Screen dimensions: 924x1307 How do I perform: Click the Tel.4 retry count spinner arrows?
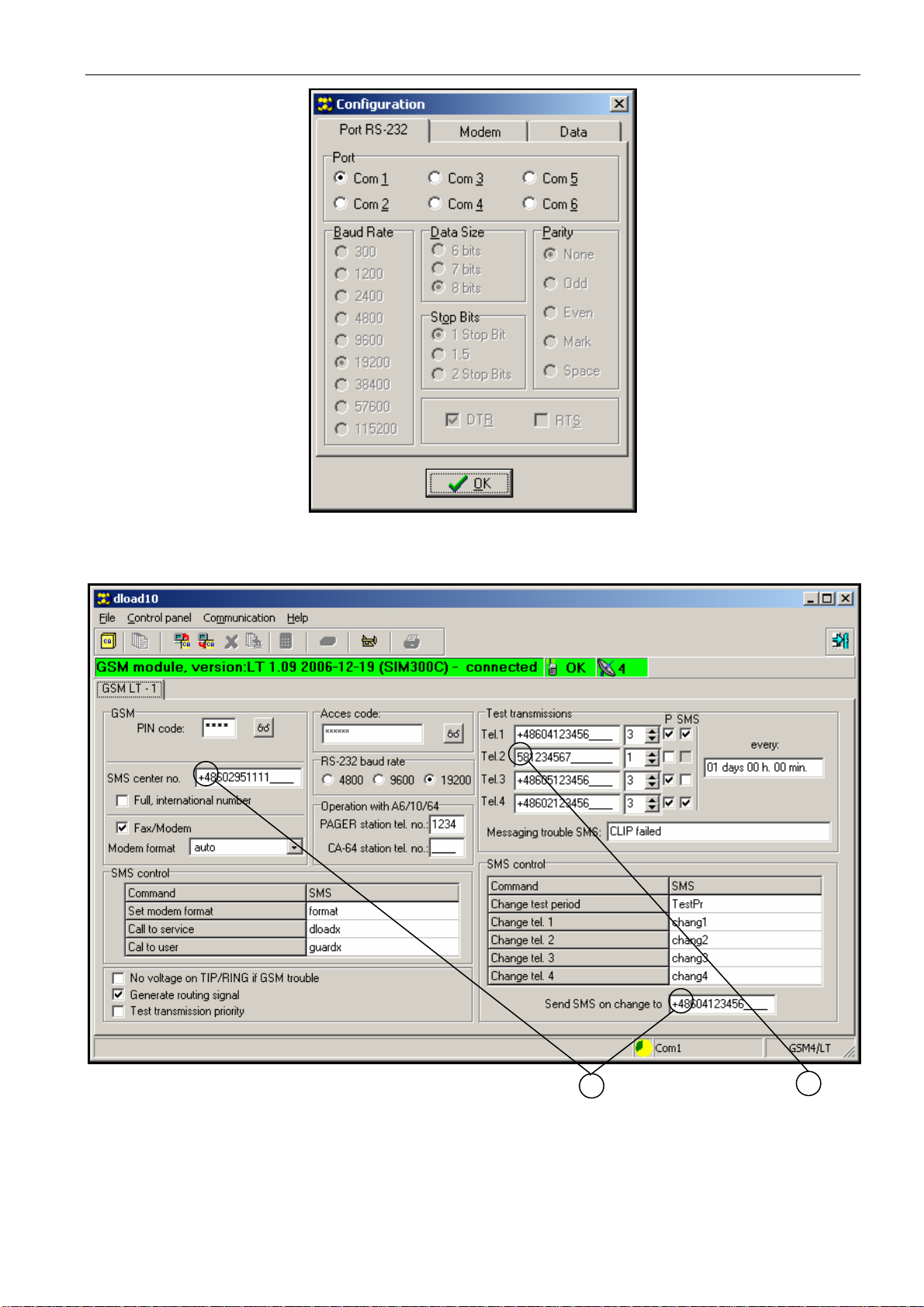[x=652, y=804]
